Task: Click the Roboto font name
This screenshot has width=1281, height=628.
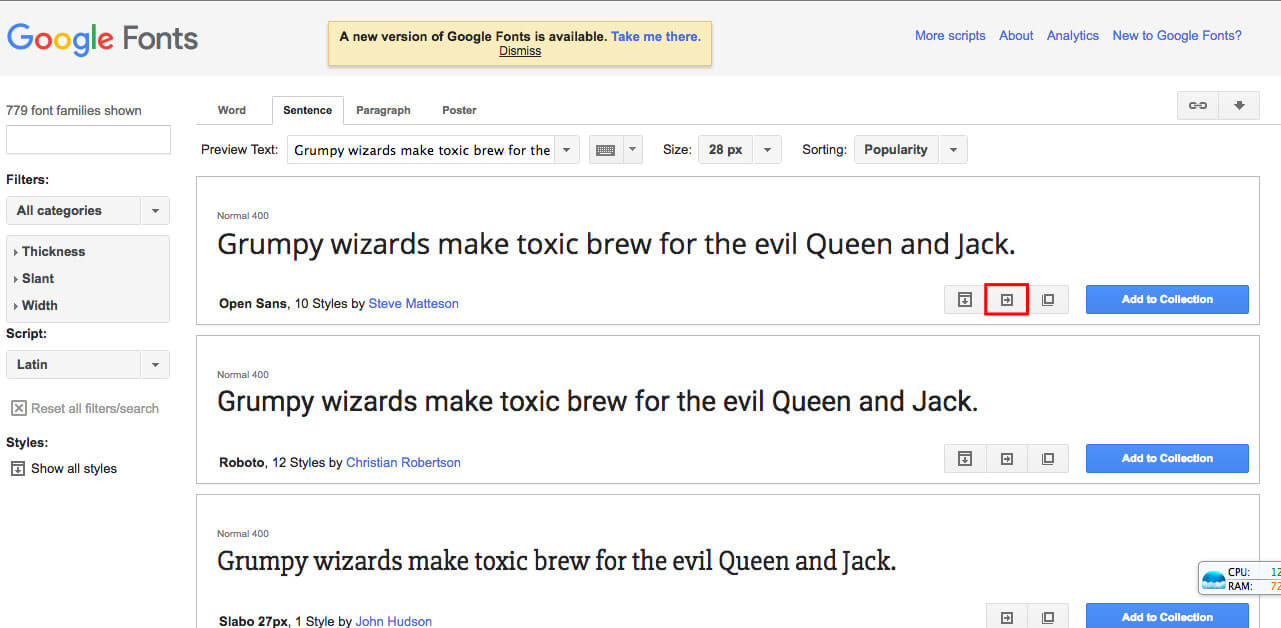Action: [x=242, y=463]
